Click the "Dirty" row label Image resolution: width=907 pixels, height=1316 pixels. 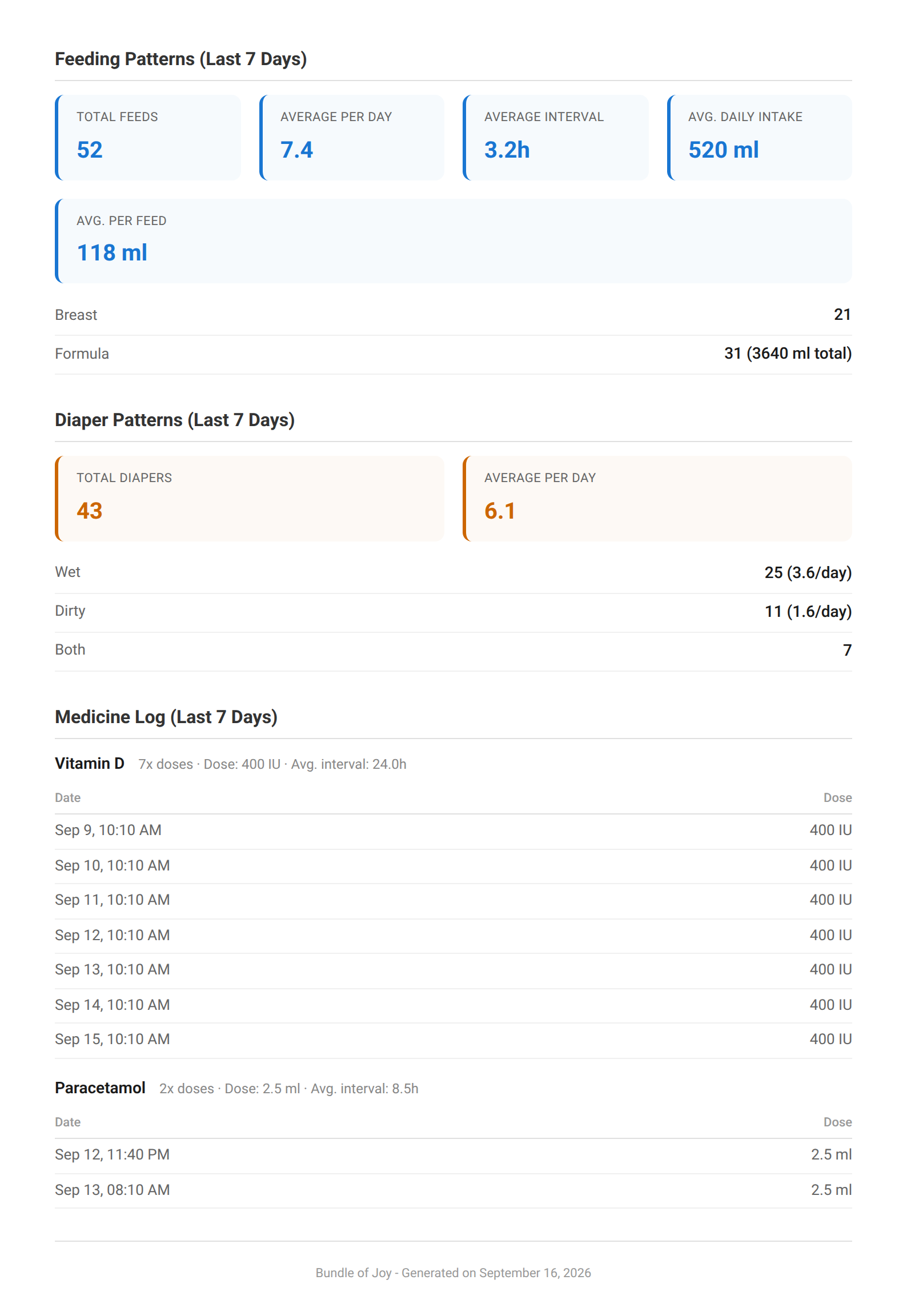tap(70, 611)
